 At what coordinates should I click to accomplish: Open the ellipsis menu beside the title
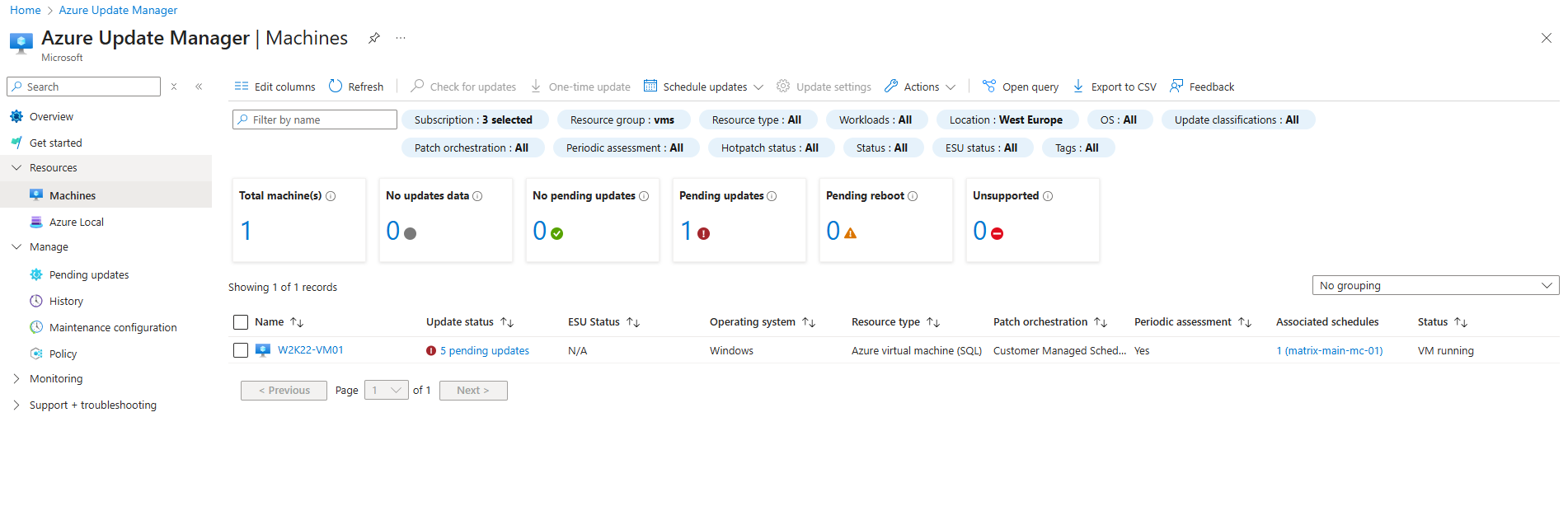(401, 38)
